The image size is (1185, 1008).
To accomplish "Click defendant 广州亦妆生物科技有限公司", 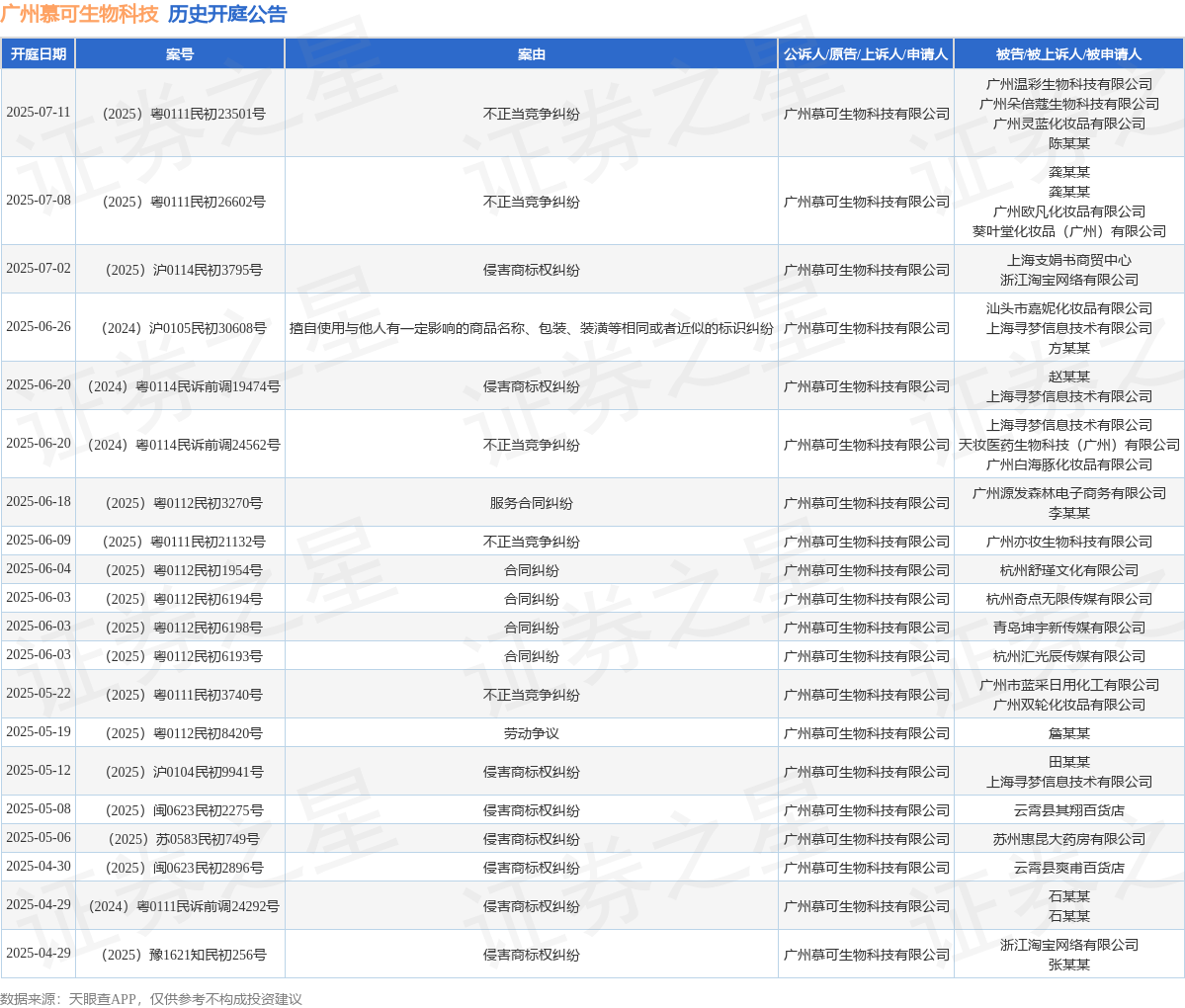I will click(x=1068, y=541).
